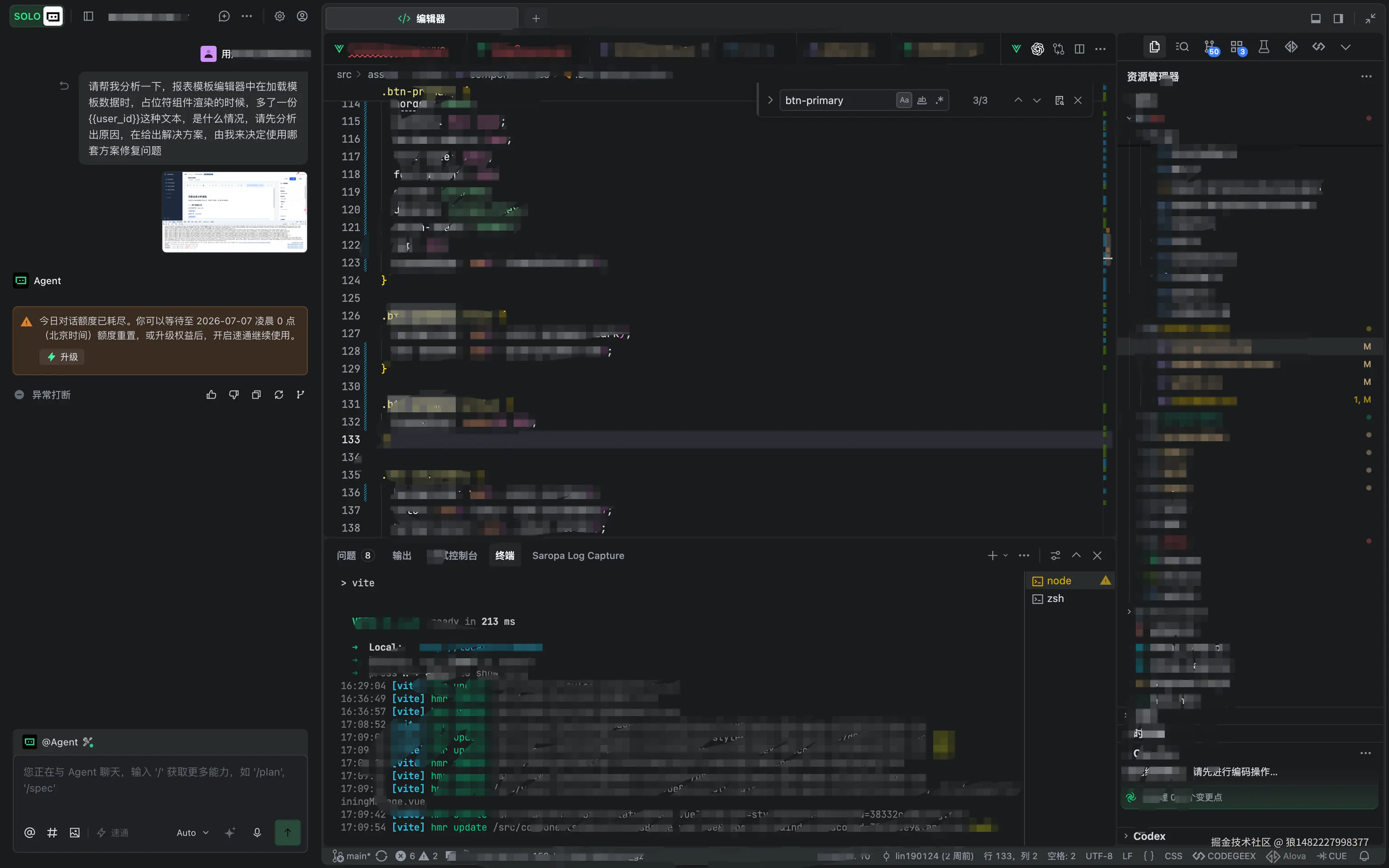Toggle the bottom panel layout

click(x=1315, y=18)
